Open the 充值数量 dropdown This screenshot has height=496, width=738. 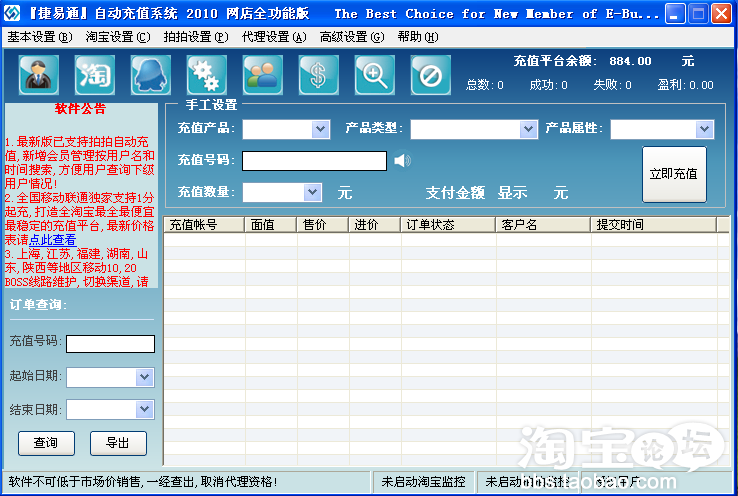click(x=312, y=192)
